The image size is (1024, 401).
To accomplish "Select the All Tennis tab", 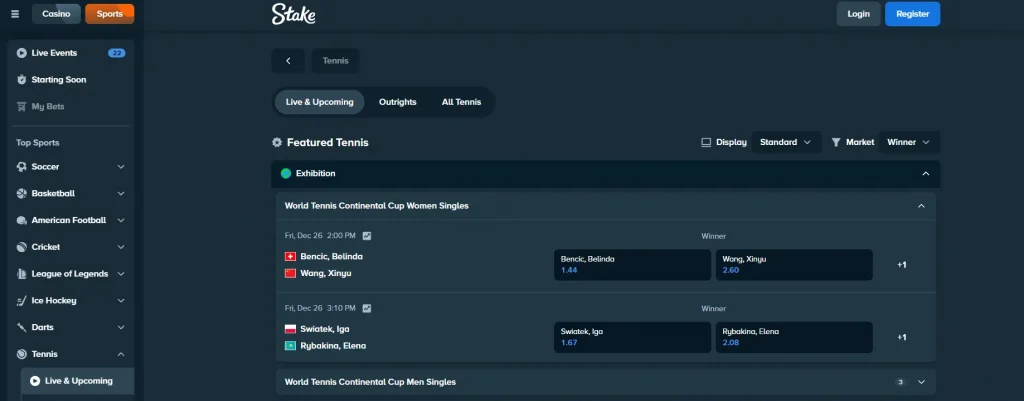I will point(462,102).
